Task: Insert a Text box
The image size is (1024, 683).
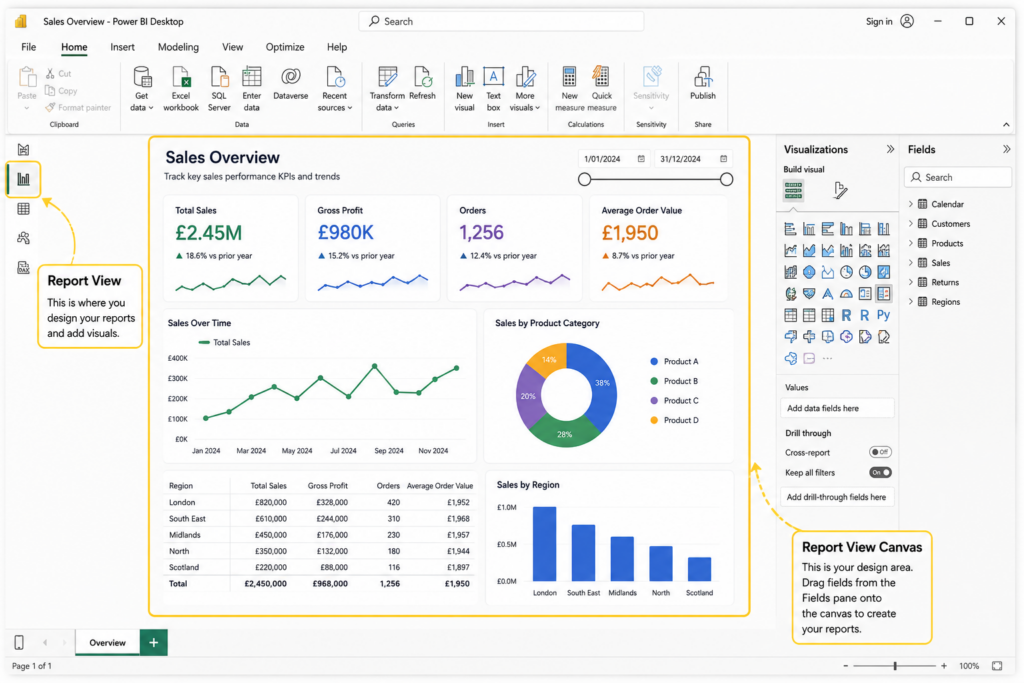Action: [x=493, y=89]
